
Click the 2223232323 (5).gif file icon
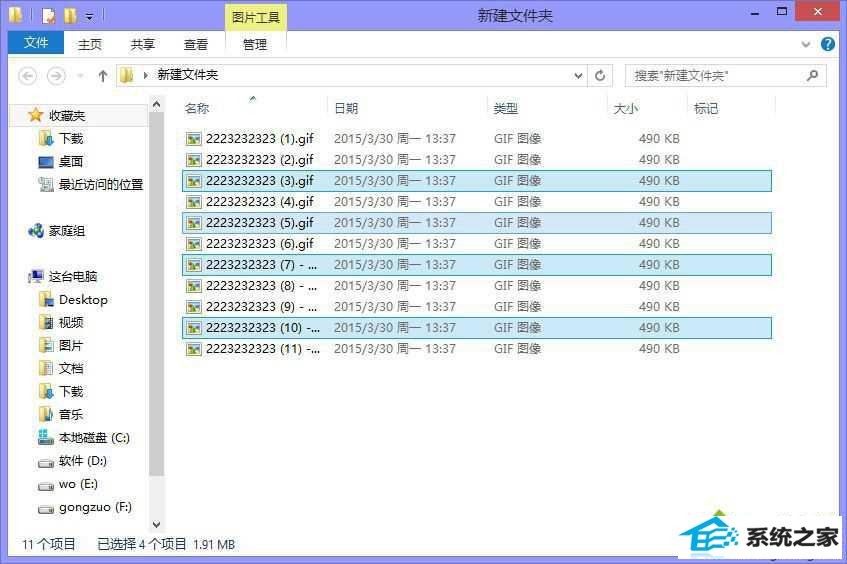pyautogui.click(x=193, y=223)
